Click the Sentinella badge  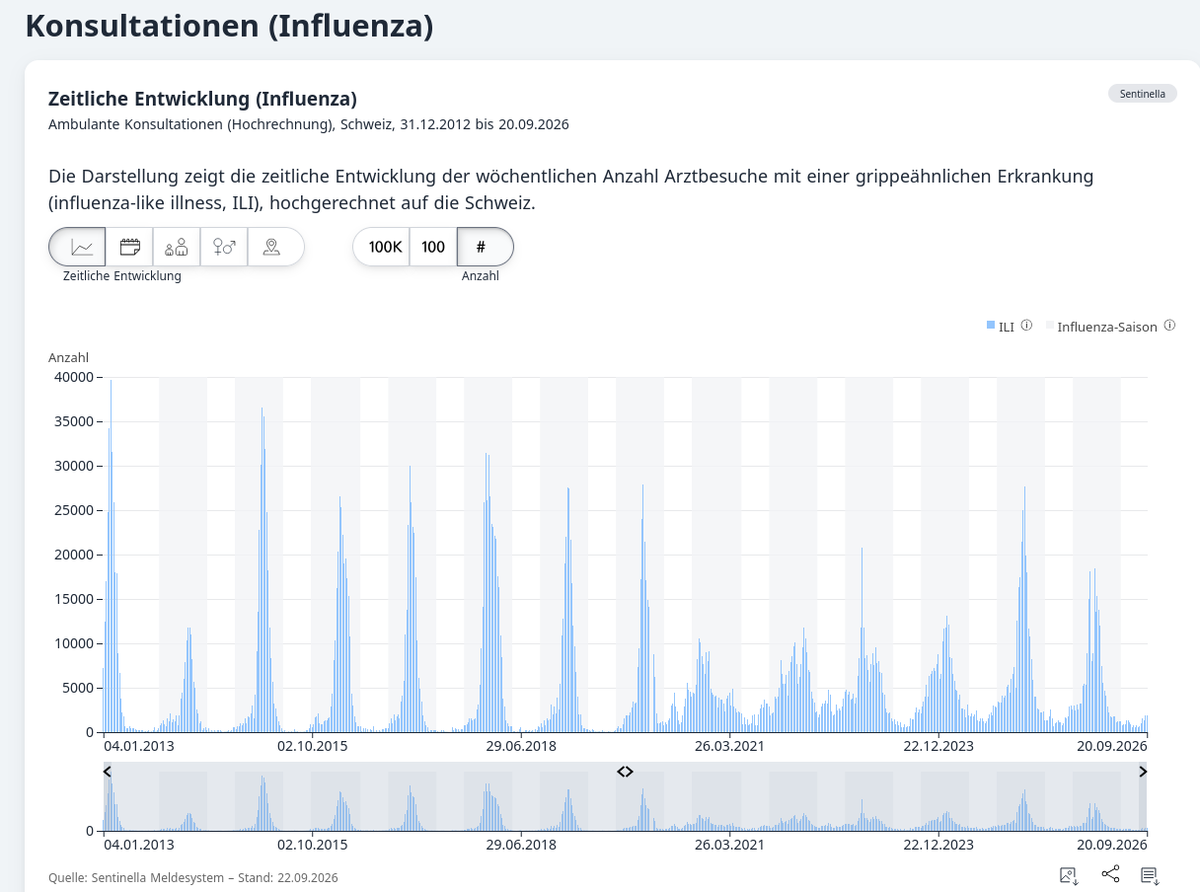[x=1142, y=94]
